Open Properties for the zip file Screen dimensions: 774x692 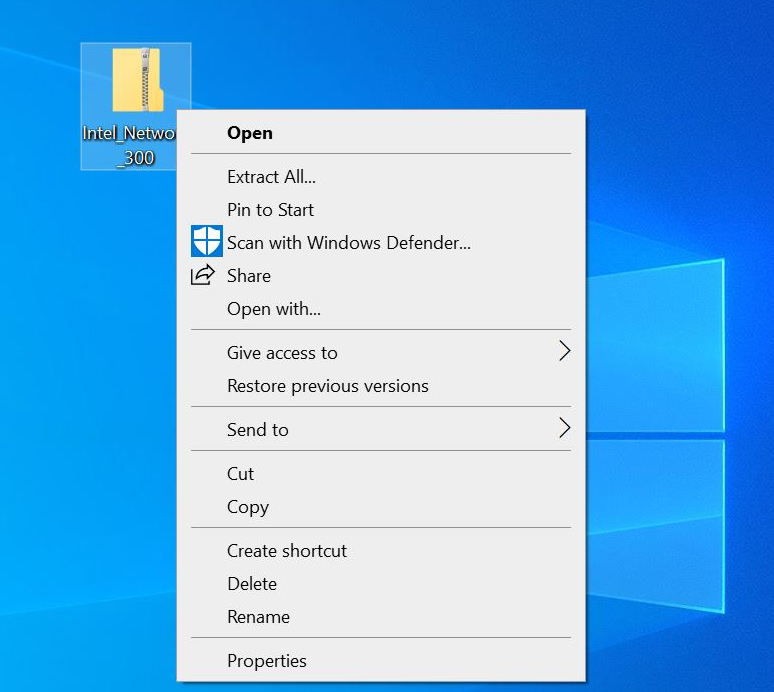(x=266, y=661)
